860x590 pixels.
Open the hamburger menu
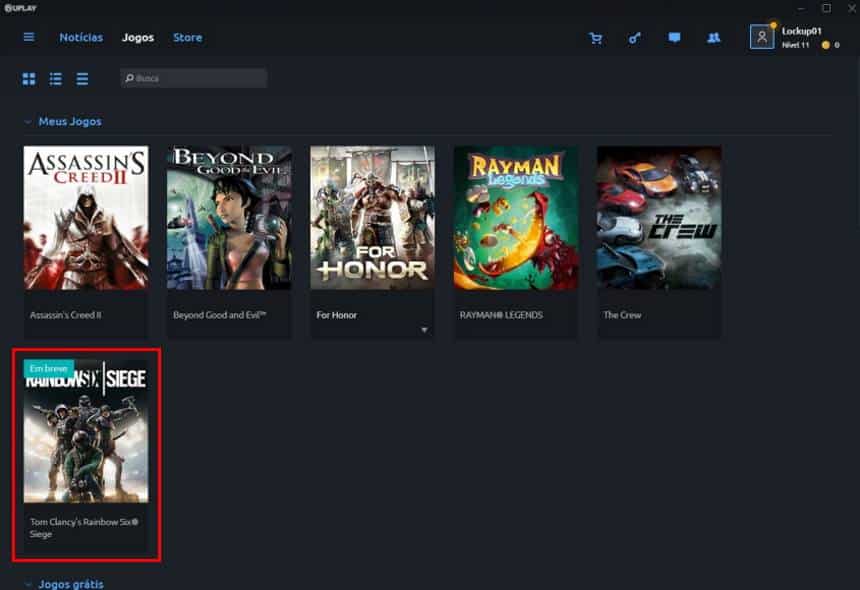pos(29,37)
